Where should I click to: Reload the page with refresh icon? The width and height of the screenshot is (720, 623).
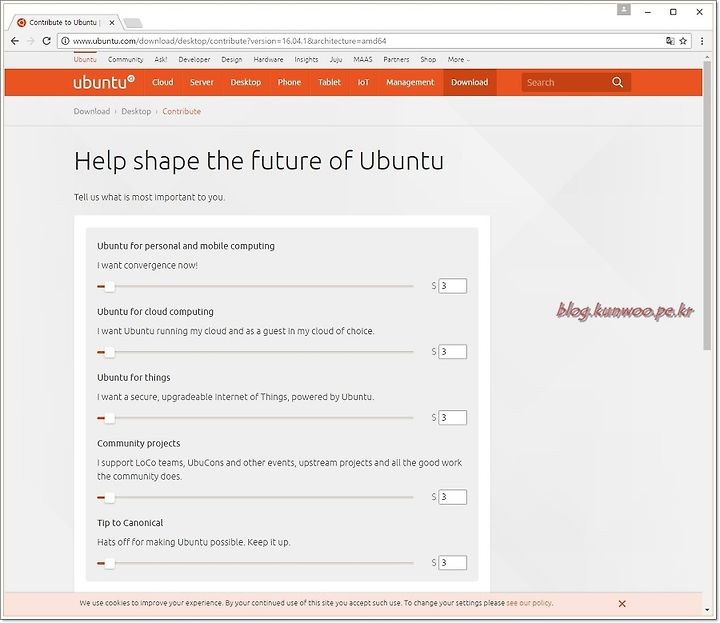(46, 41)
